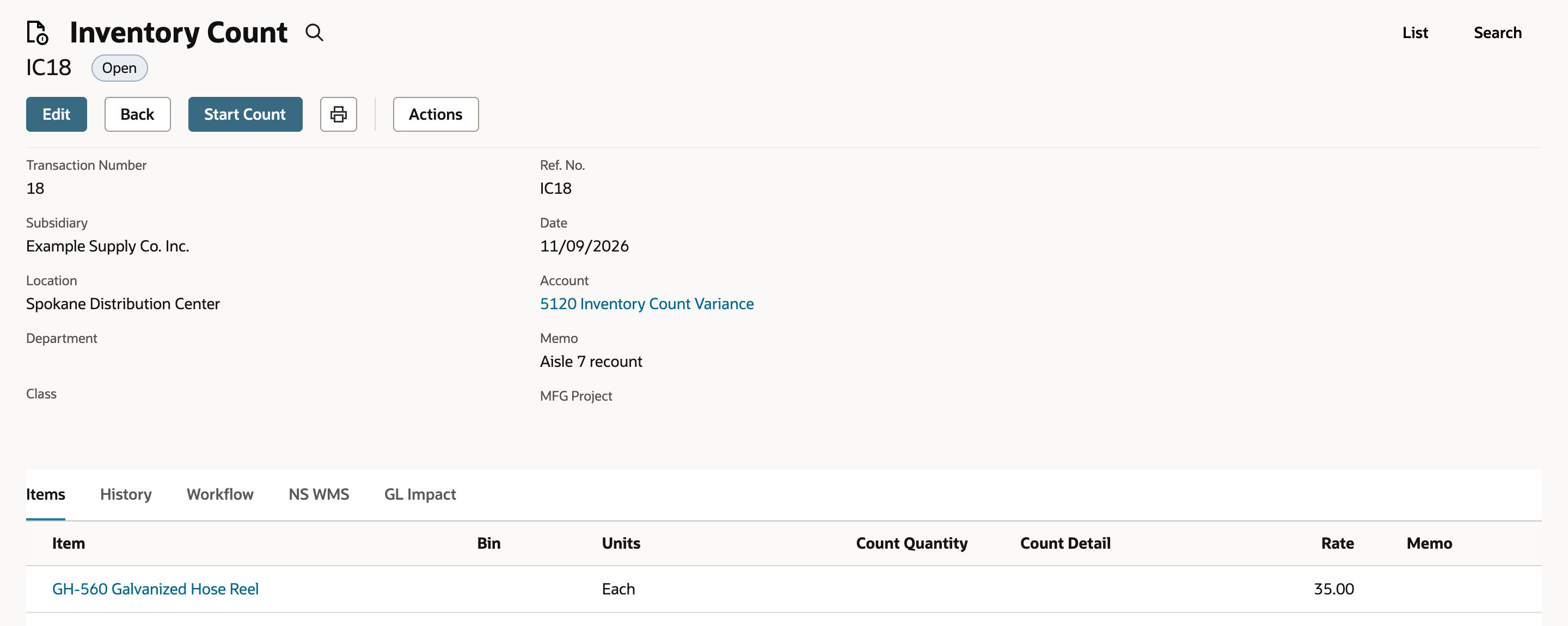Click the Units column header
1568x626 pixels.
click(621, 543)
